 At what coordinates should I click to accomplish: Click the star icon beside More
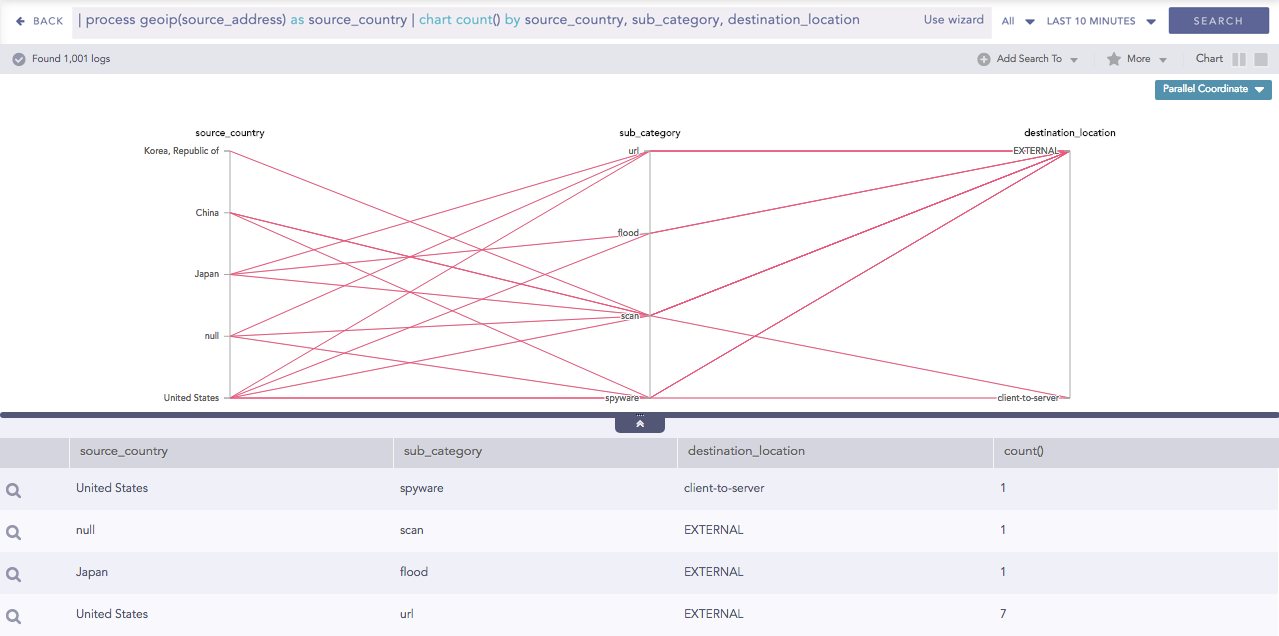point(1113,59)
